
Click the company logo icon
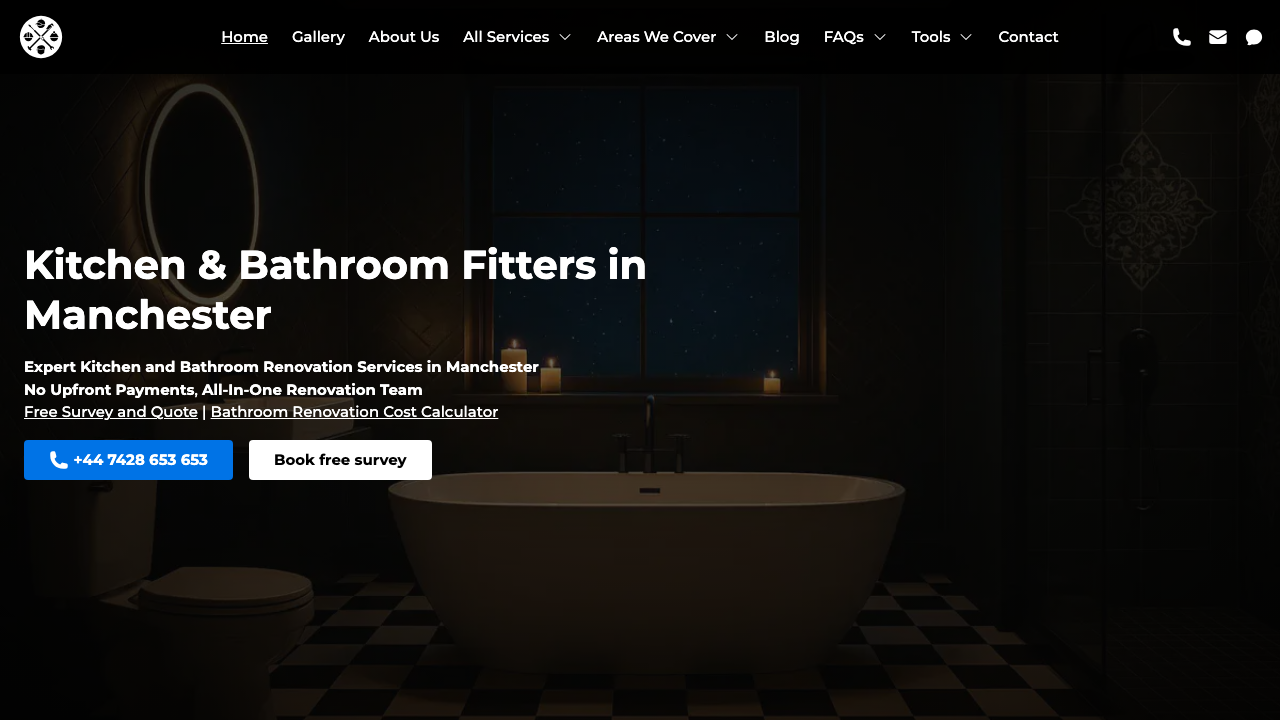click(x=41, y=37)
